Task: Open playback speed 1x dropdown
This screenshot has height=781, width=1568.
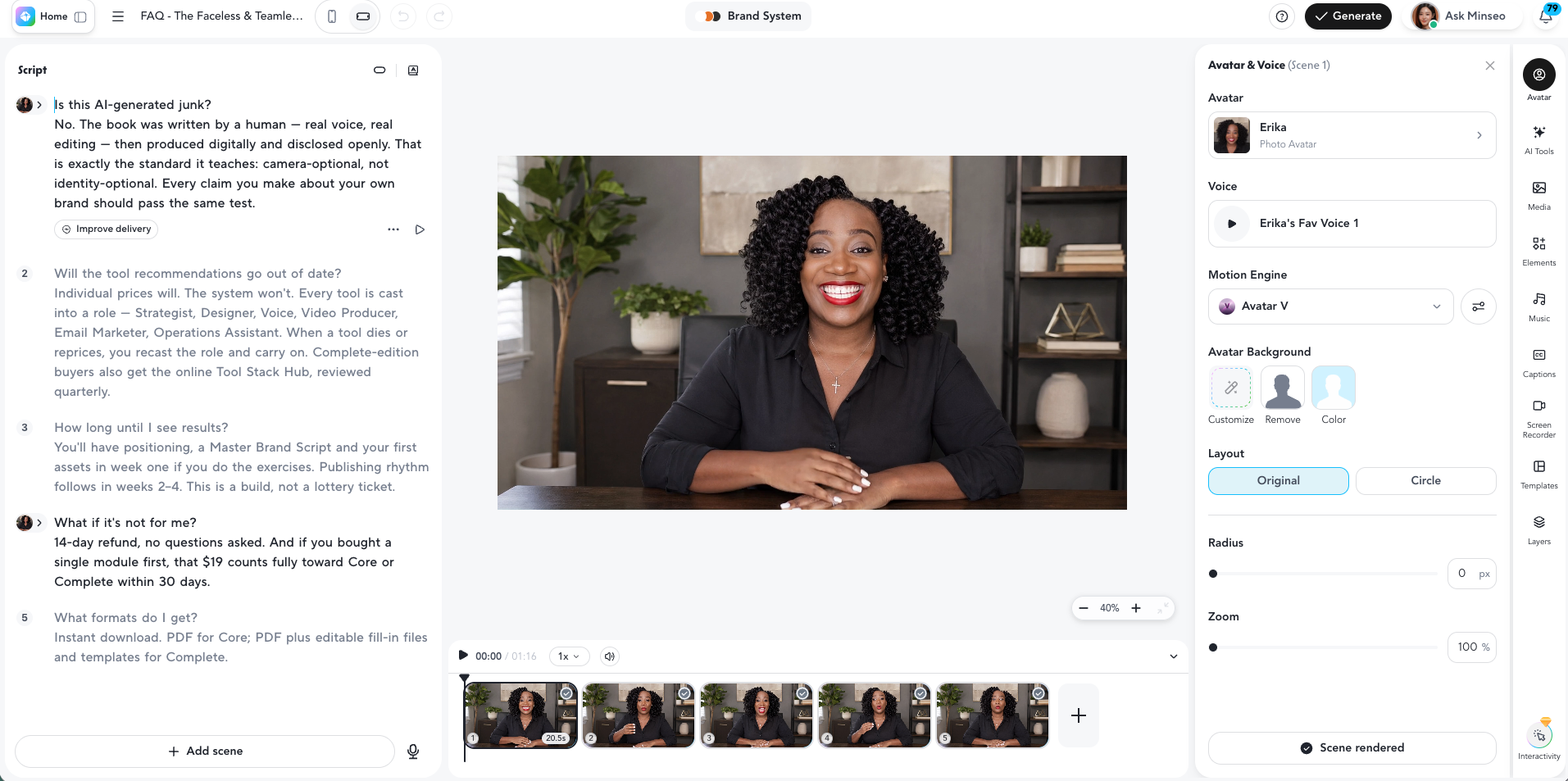Action: point(569,656)
